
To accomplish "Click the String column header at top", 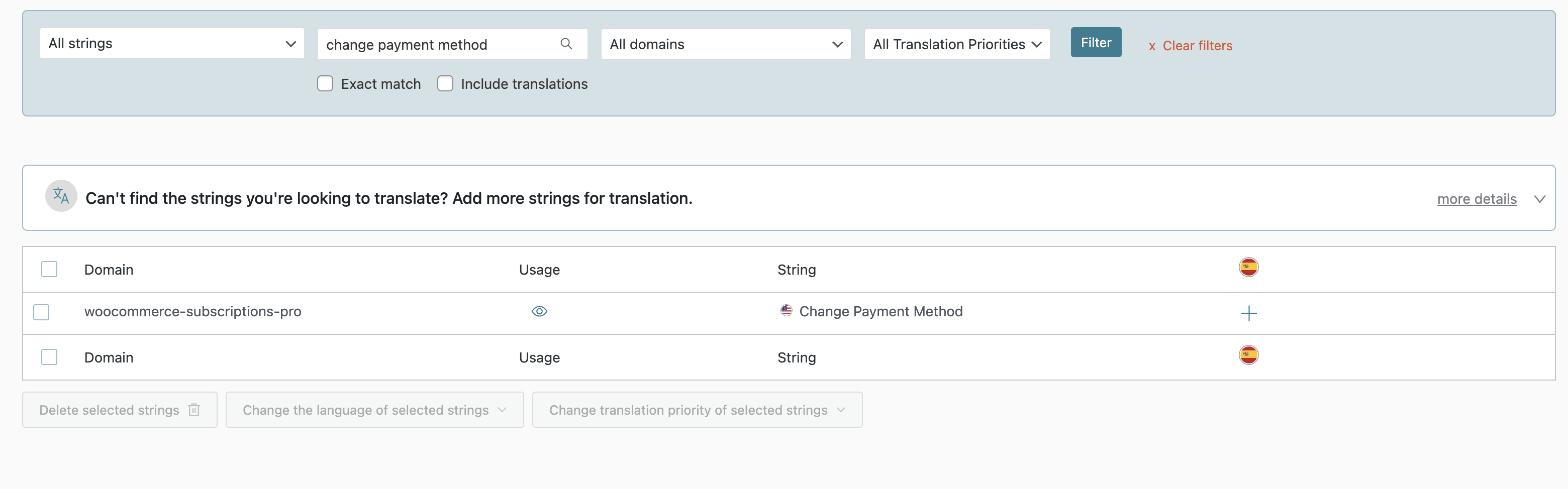I will [x=796, y=270].
